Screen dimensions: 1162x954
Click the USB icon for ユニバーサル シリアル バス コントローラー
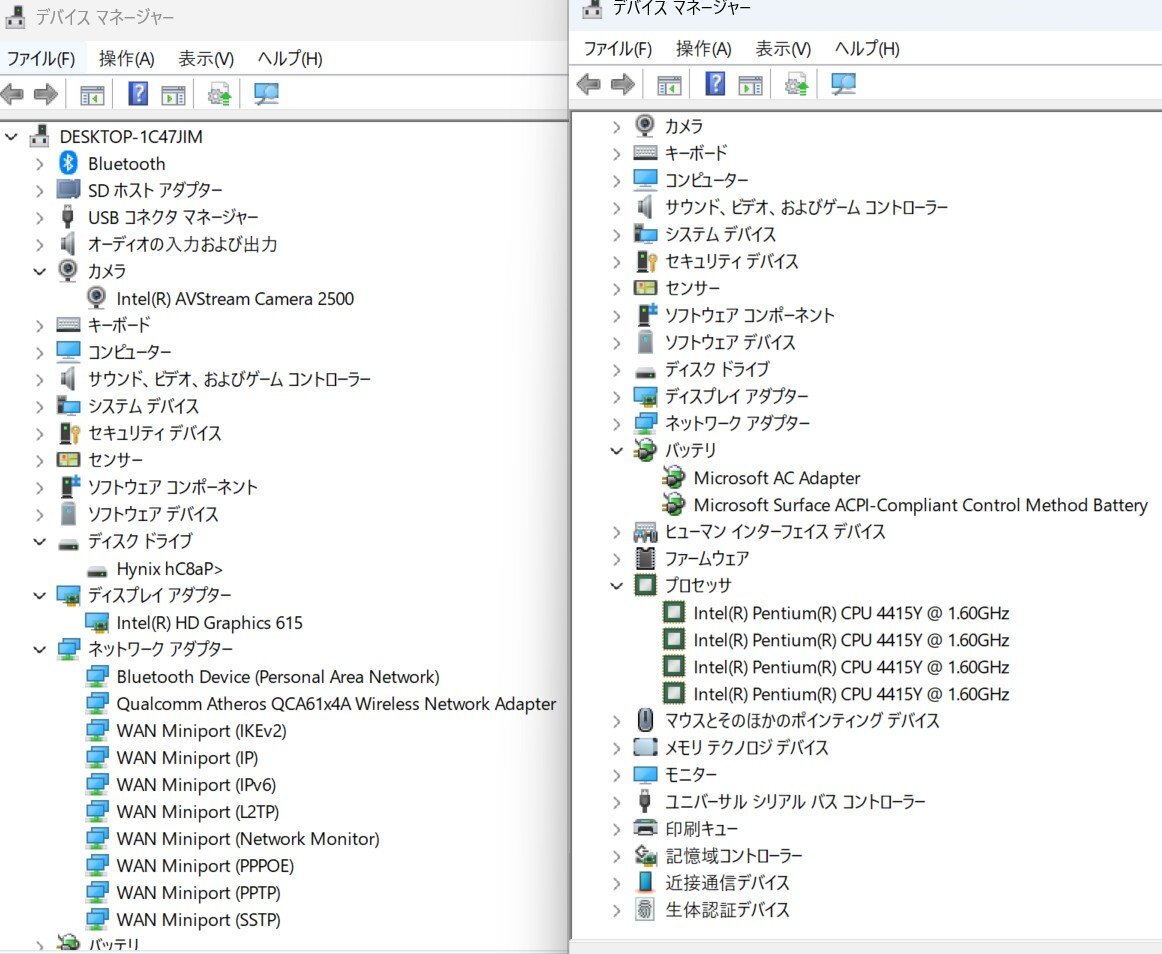click(x=645, y=801)
